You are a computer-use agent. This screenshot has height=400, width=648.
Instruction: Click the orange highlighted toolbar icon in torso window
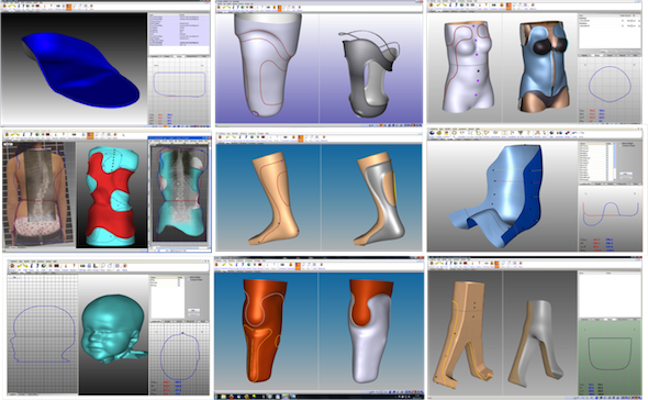(509, 6)
